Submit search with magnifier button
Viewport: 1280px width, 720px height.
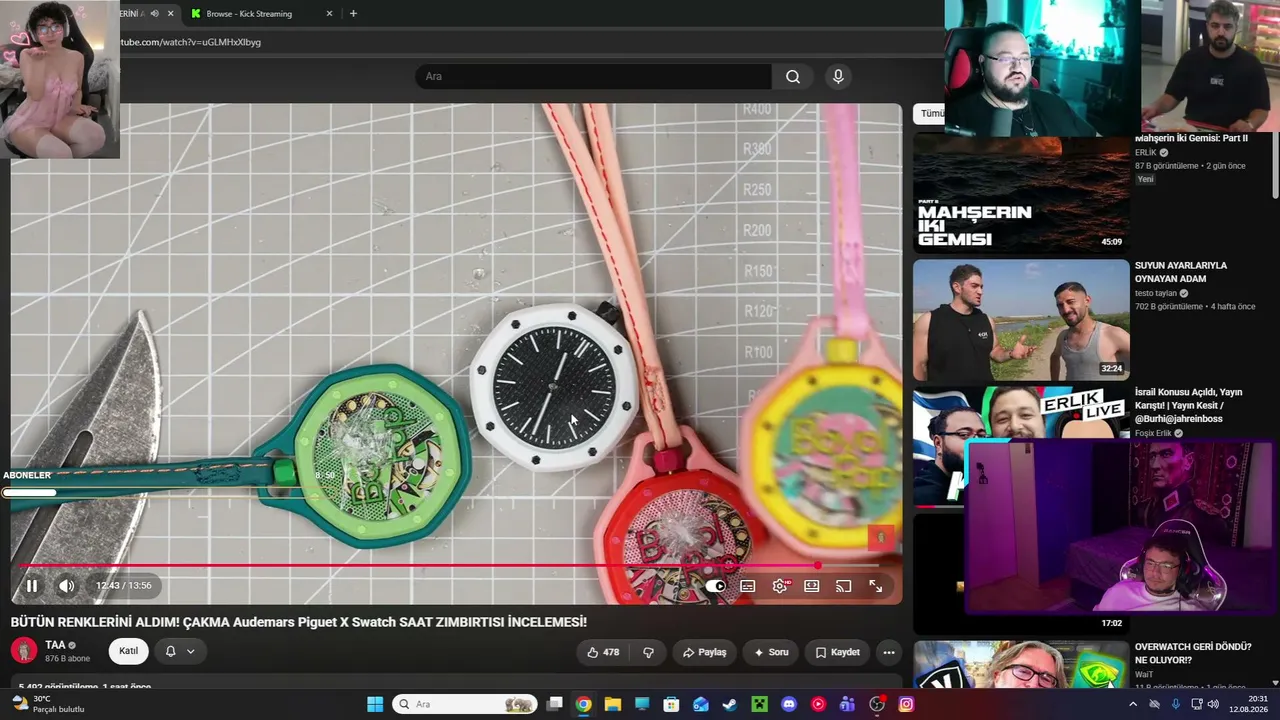792,76
